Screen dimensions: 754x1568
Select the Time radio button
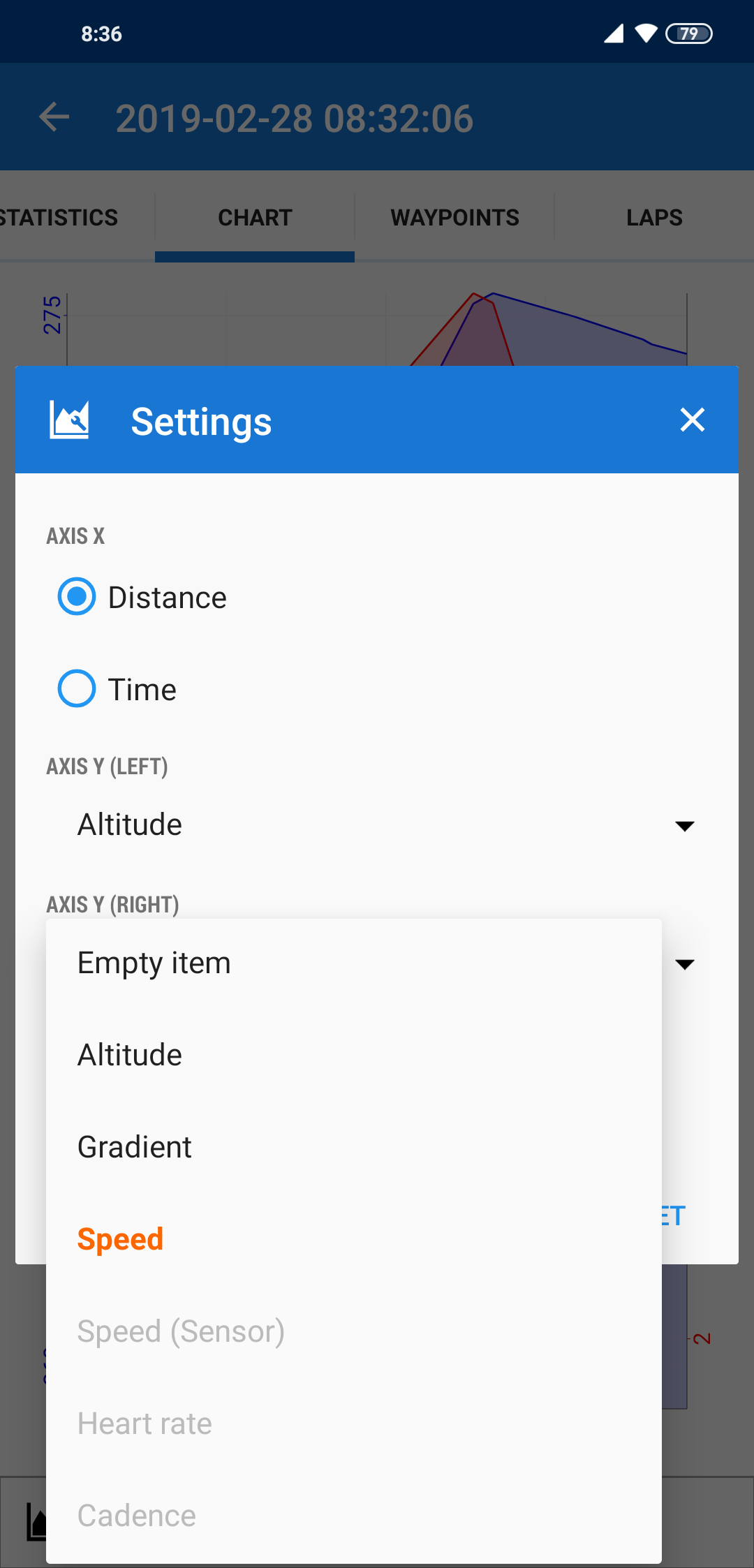click(x=77, y=689)
